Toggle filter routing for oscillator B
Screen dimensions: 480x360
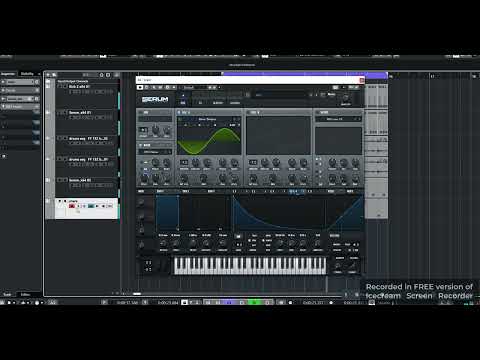pyautogui.click(x=318, y=164)
